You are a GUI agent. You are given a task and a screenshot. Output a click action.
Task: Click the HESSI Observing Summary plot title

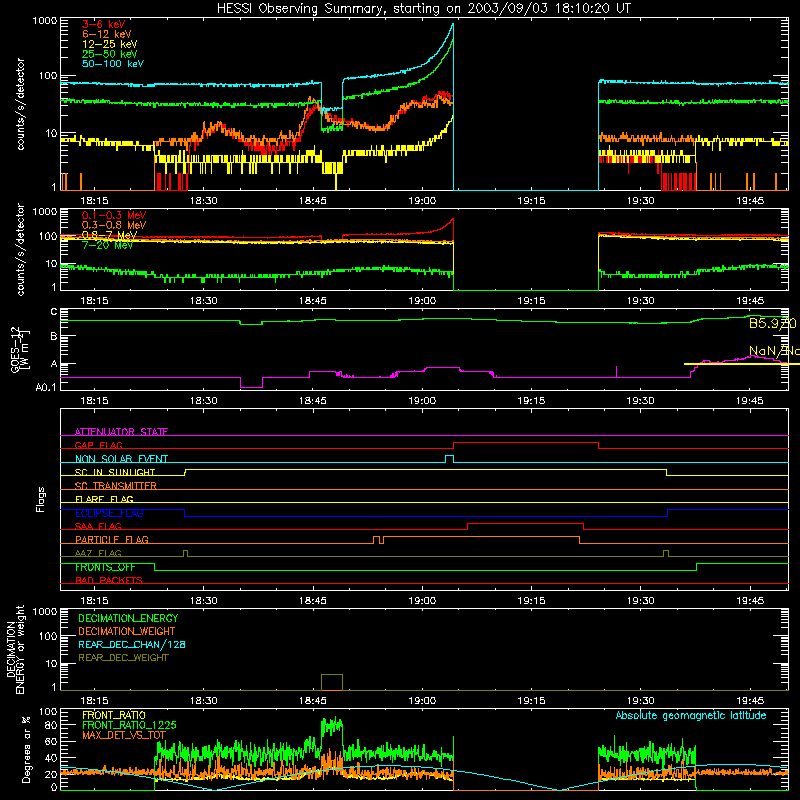tap(424, 9)
